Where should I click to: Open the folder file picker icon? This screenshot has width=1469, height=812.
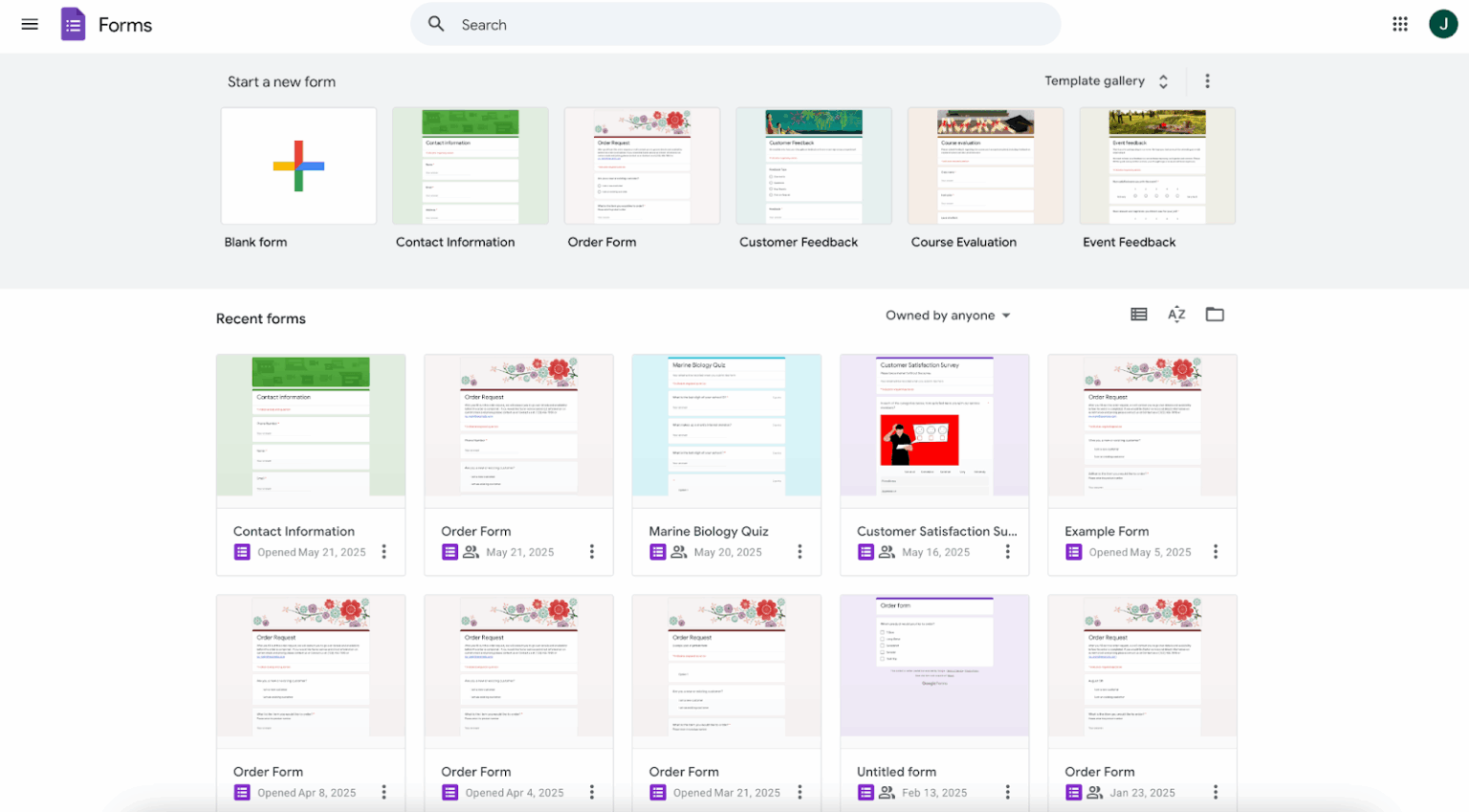pos(1215,314)
